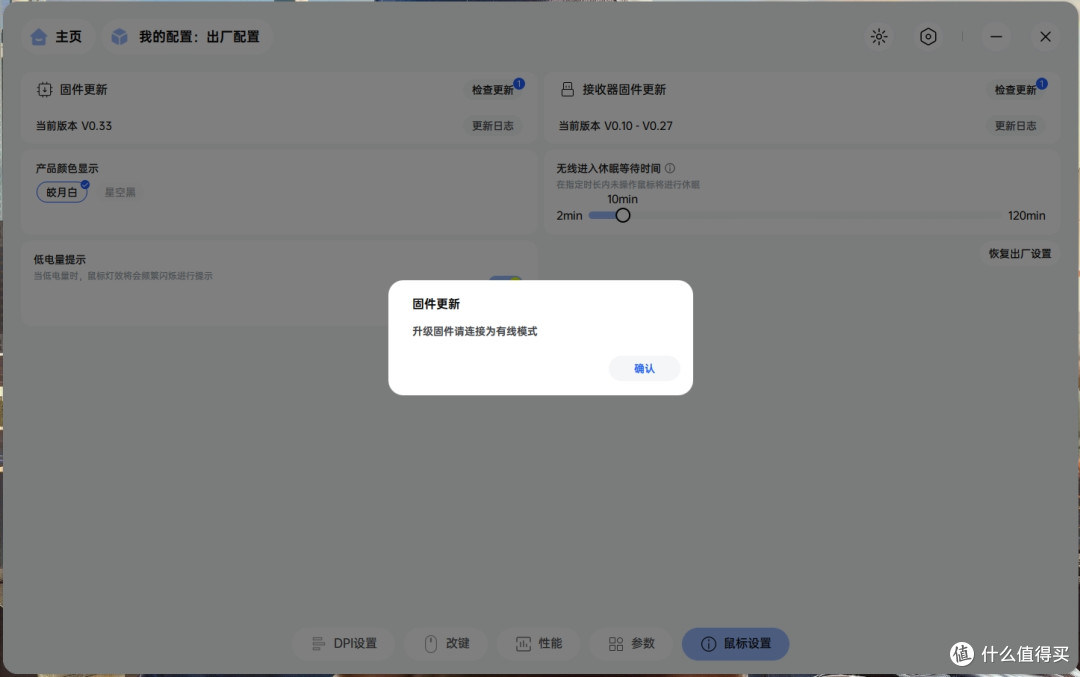Viewport: 1080px width, 677px height.
Task: Click the 10min value label above the slider
Action: pos(622,199)
